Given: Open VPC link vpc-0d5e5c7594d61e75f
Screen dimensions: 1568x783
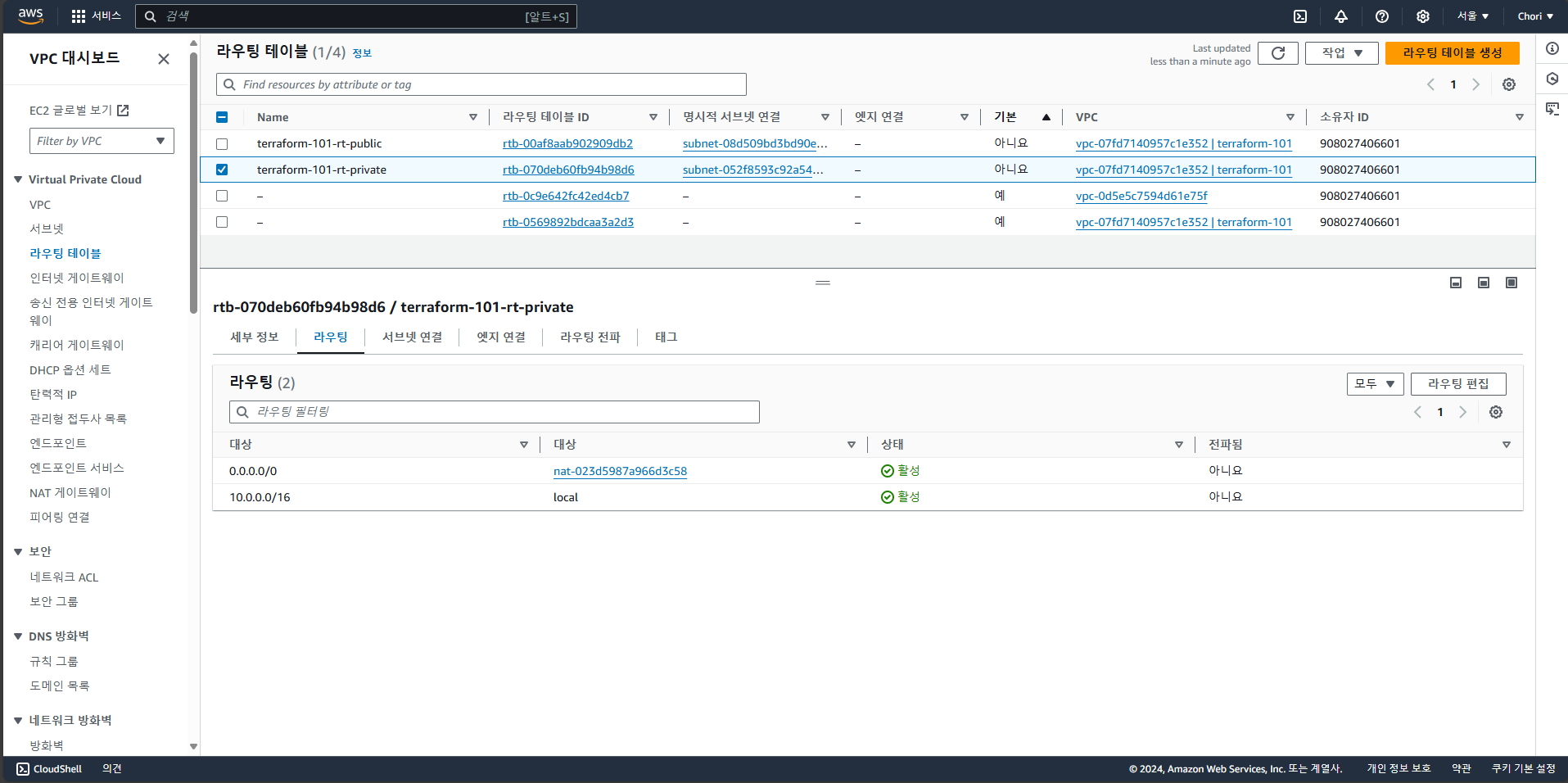Looking at the screenshot, I should 1141,196.
